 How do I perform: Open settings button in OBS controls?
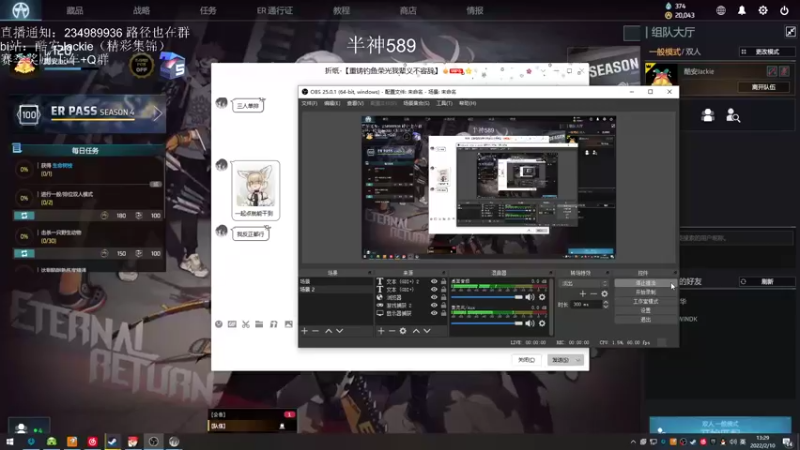pos(645,310)
